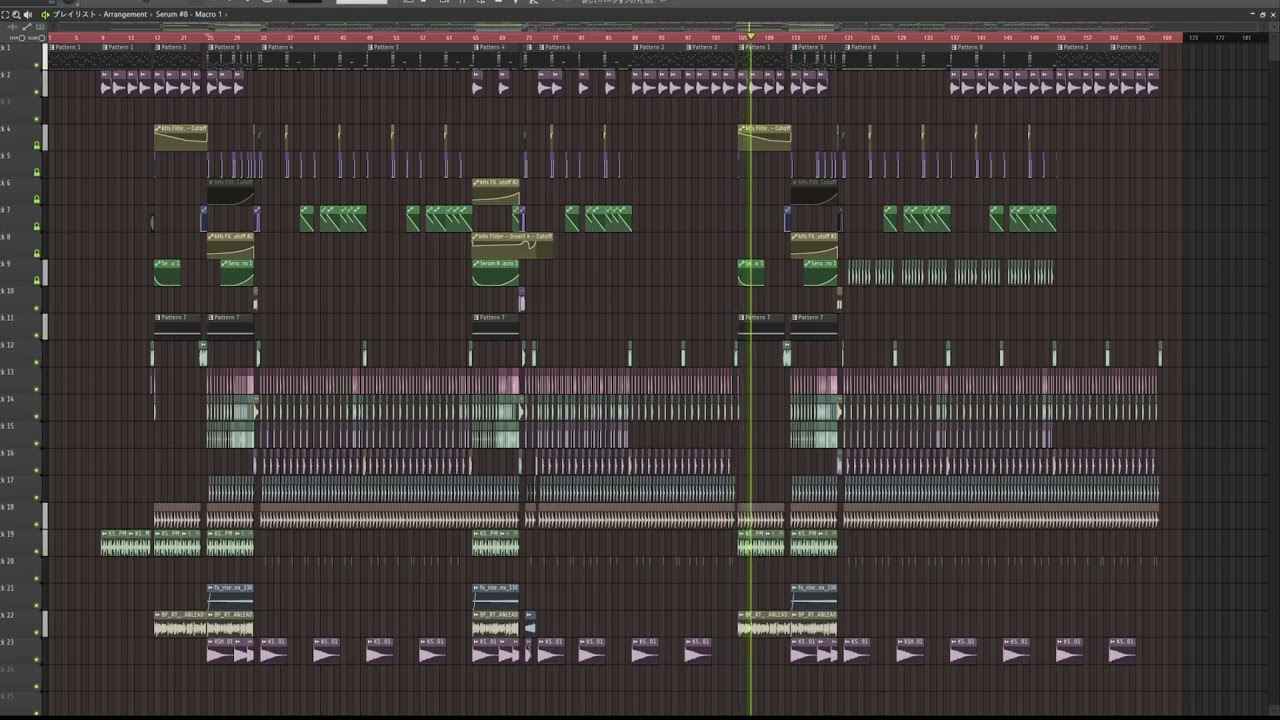Toggle the lock icon on Track 5
Image resolution: width=1280 pixels, height=720 pixels.
[x=37, y=173]
